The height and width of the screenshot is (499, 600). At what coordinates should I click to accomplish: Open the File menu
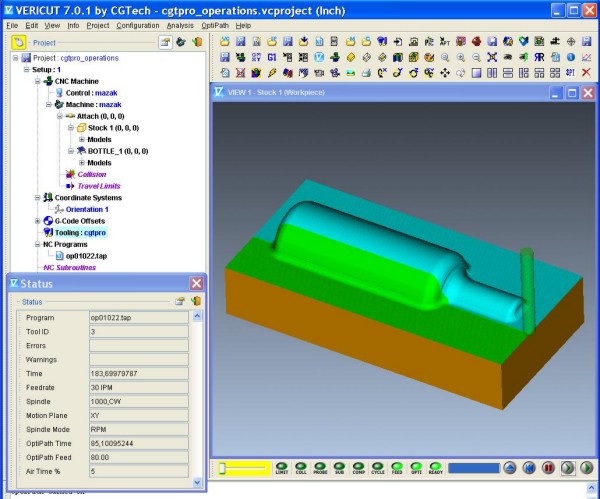click(12, 25)
